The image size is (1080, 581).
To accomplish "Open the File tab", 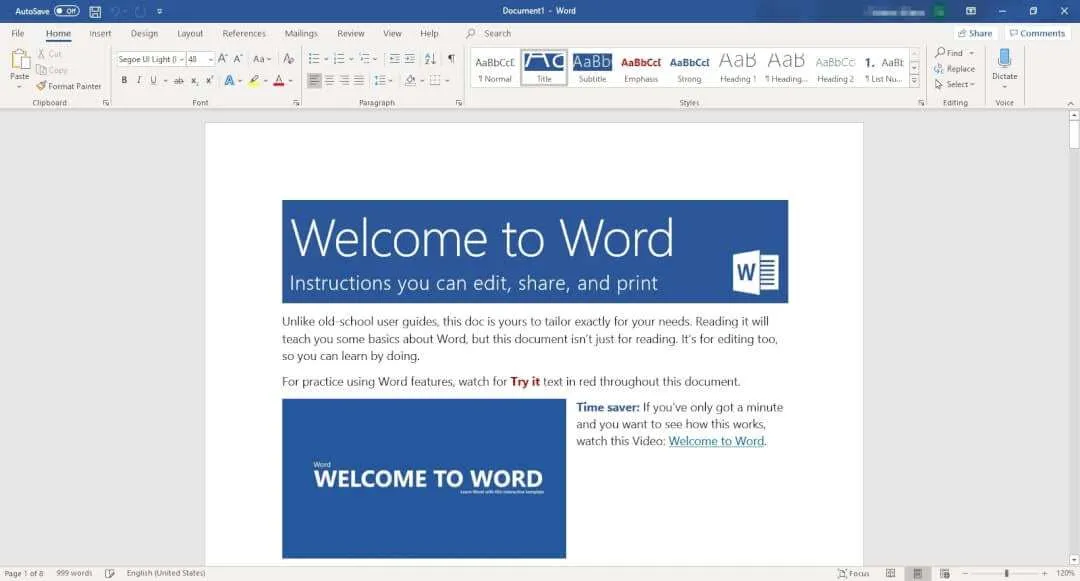I will point(18,33).
